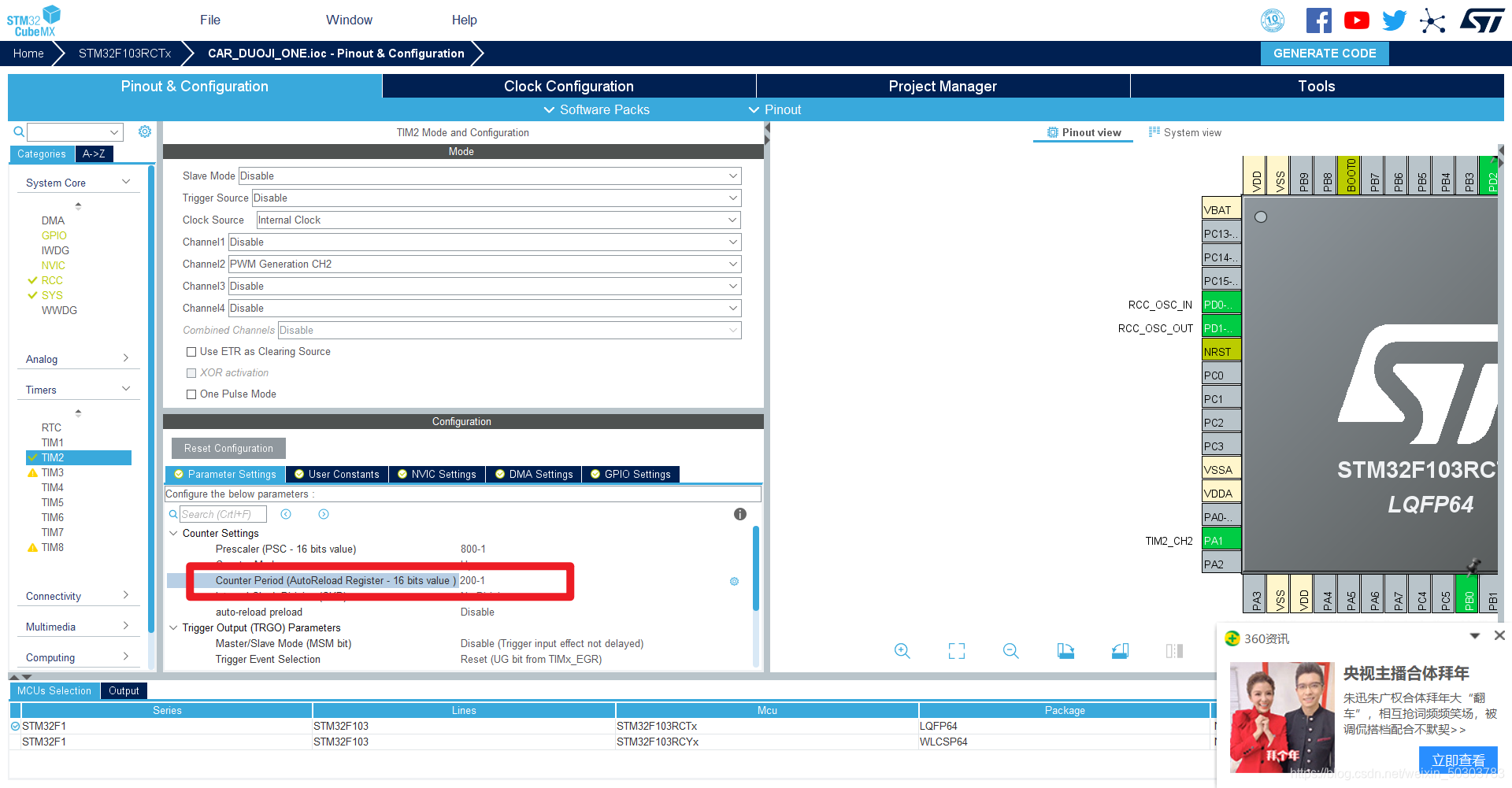Click the split view icon in pinout toolbar
The image size is (1512, 788).
(x=1174, y=651)
